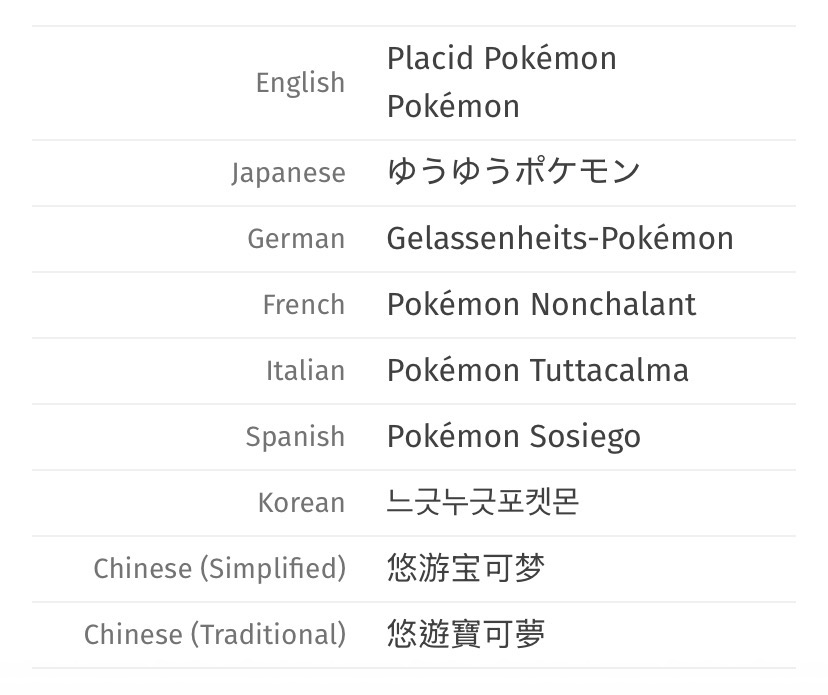Screen dimensions: 828x695
Task: Click the German language label
Action: click(296, 239)
